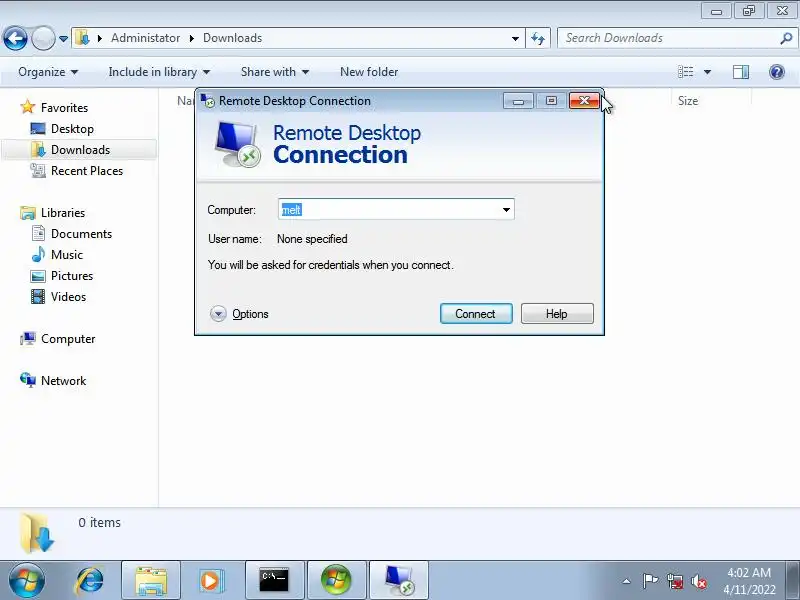Open the address bar history dropdown

tap(515, 39)
